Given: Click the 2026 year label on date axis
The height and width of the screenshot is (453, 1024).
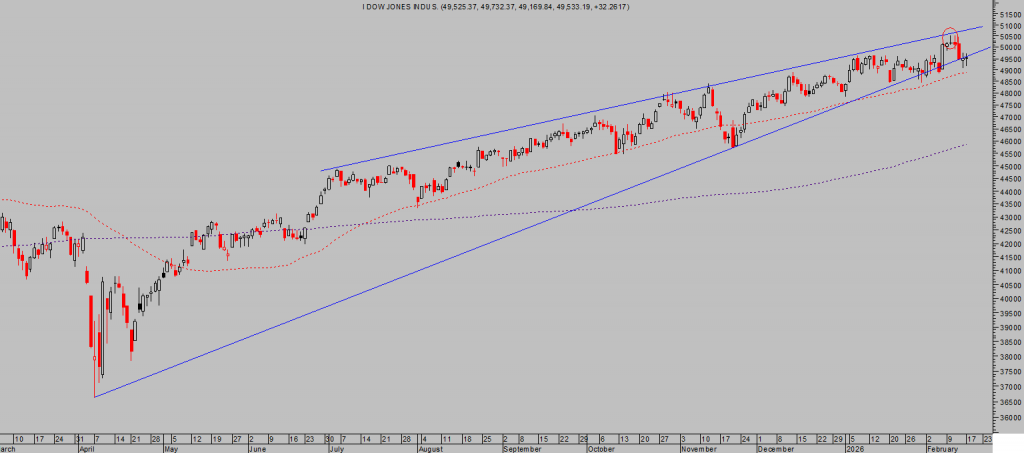Looking at the screenshot, I should click(846, 449).
